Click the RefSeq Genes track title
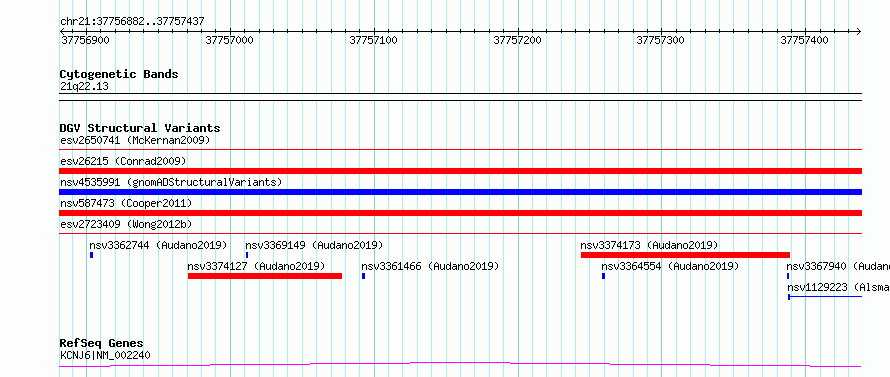The width and height of the screenshot is (890, 377). [x=102, y=344]
